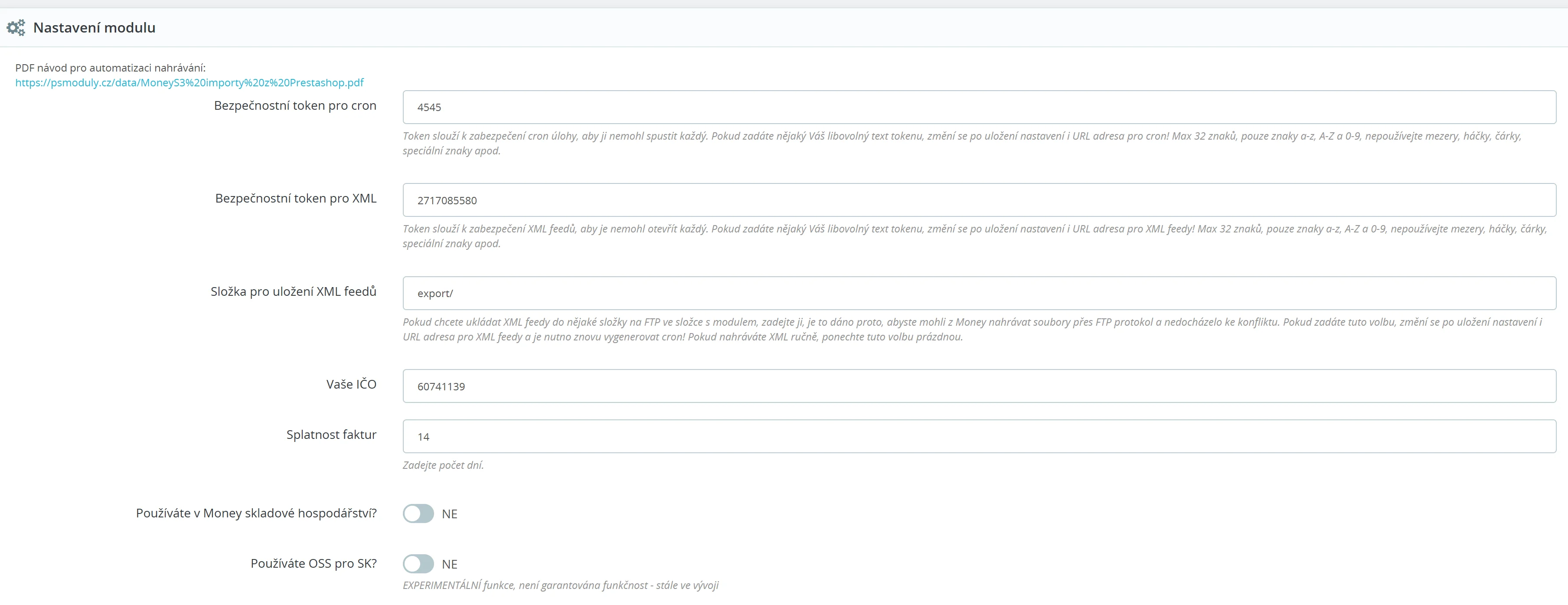The height and width of the screenshot is (605, 1568).
Task: Click the Vaše IČO input field
Action: coord(979,386)
